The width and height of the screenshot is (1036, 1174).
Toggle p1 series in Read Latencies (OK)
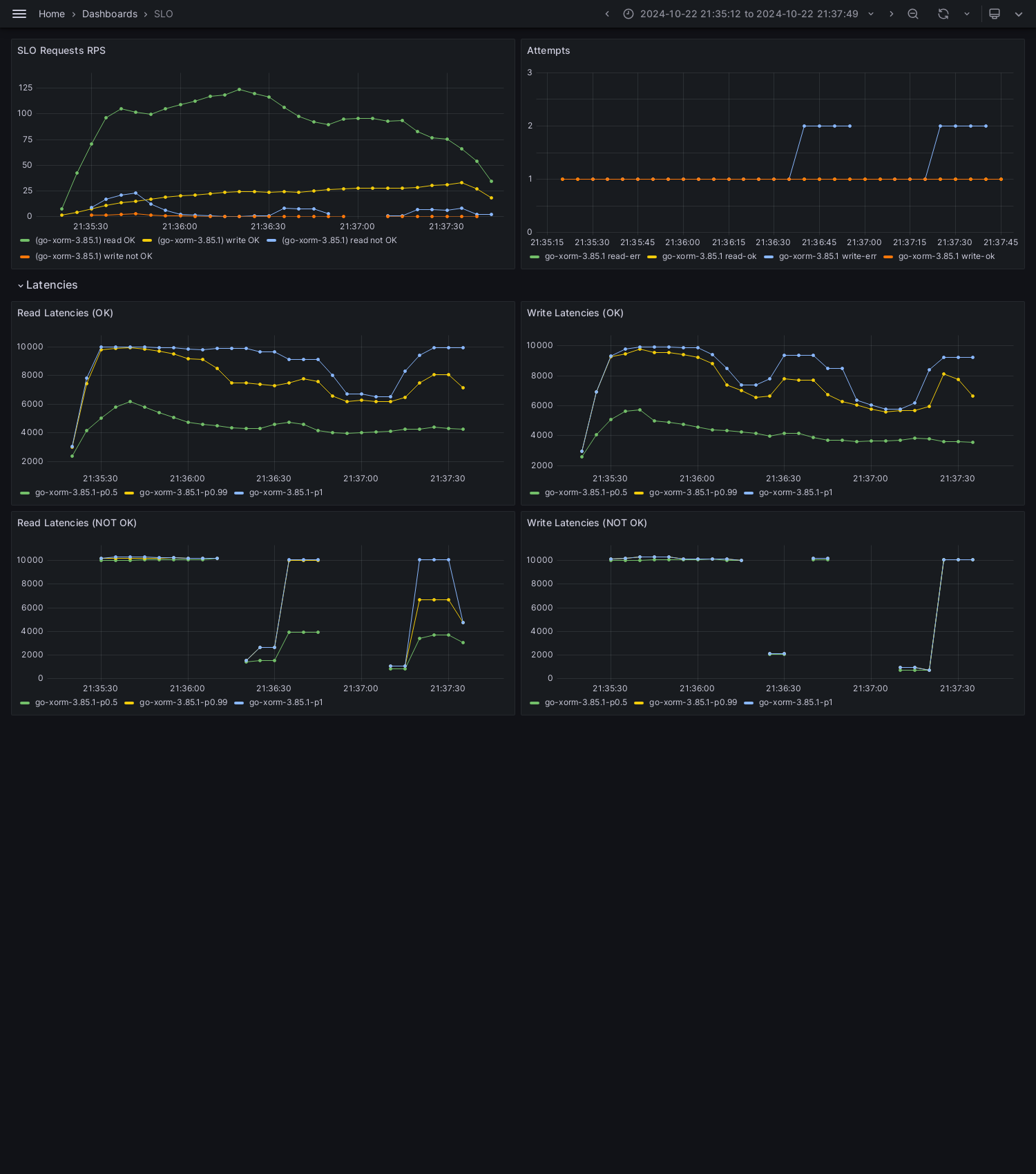pyautogui.click(x=286, y=492)
